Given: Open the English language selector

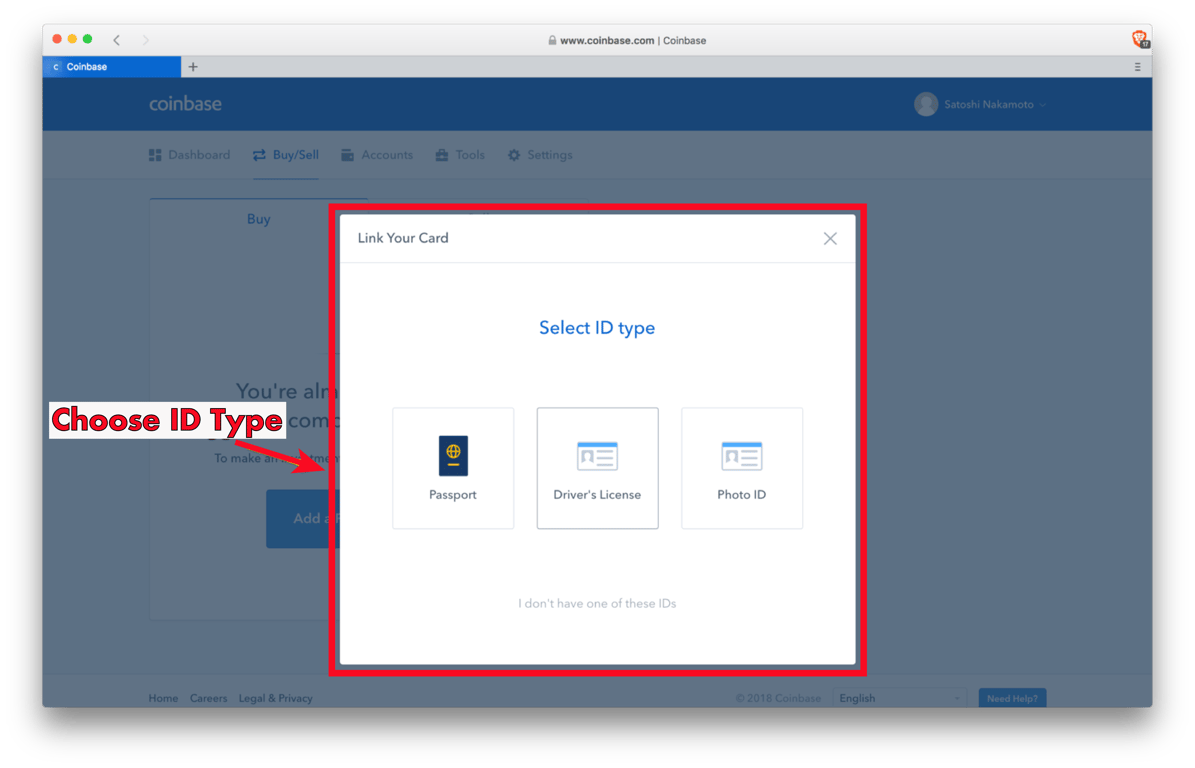Looking at the screenshot, I should point(898,697).
